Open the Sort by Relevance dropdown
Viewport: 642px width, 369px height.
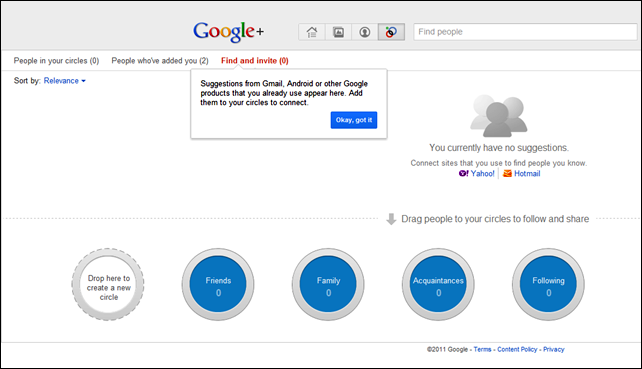[65, 81]
